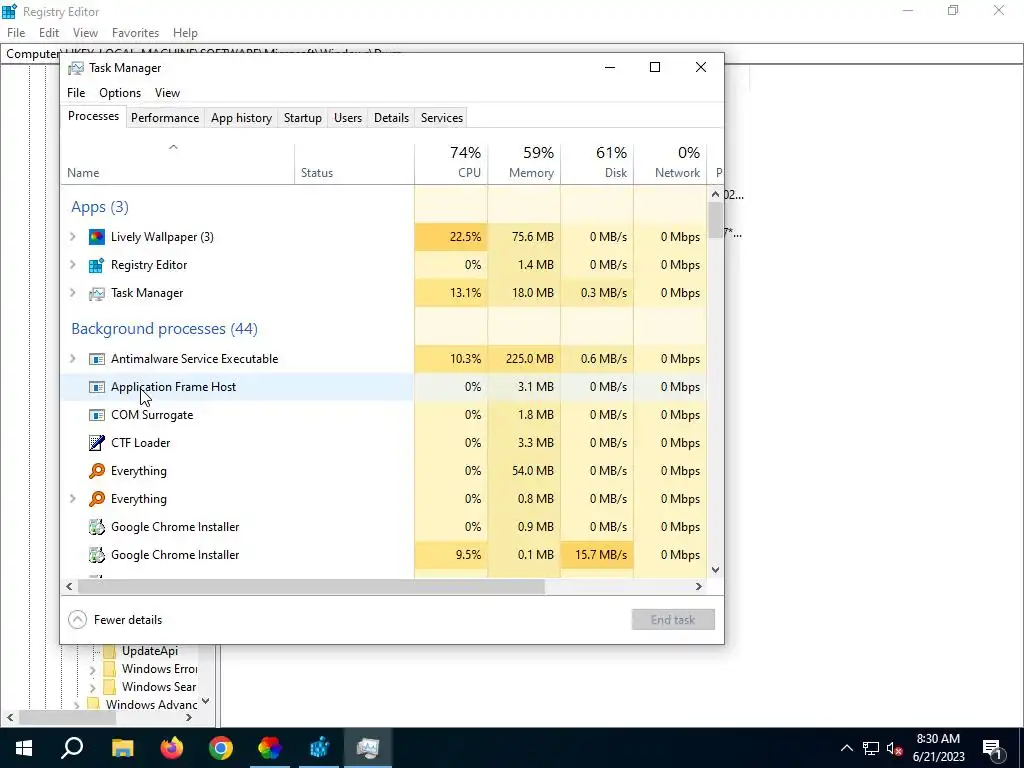Switch to Registry Editor via taskbar icon

(319, 748)
